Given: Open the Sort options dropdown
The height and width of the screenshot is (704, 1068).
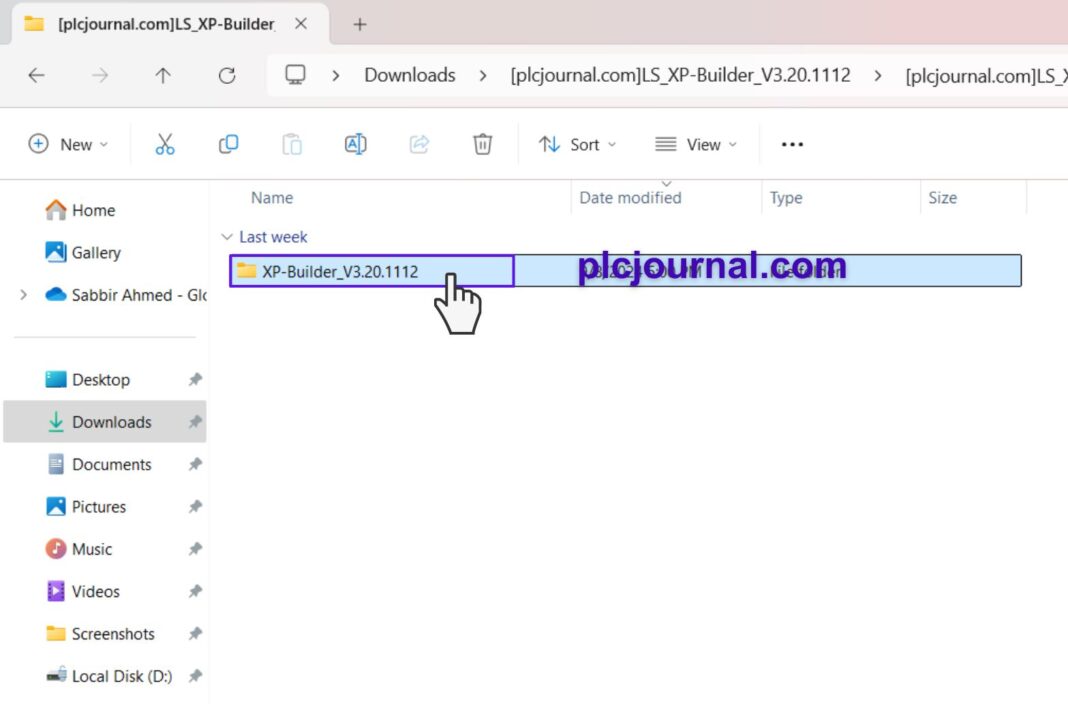Looking at the screenshot, I should pyautogui.click(x=578, y=144).
